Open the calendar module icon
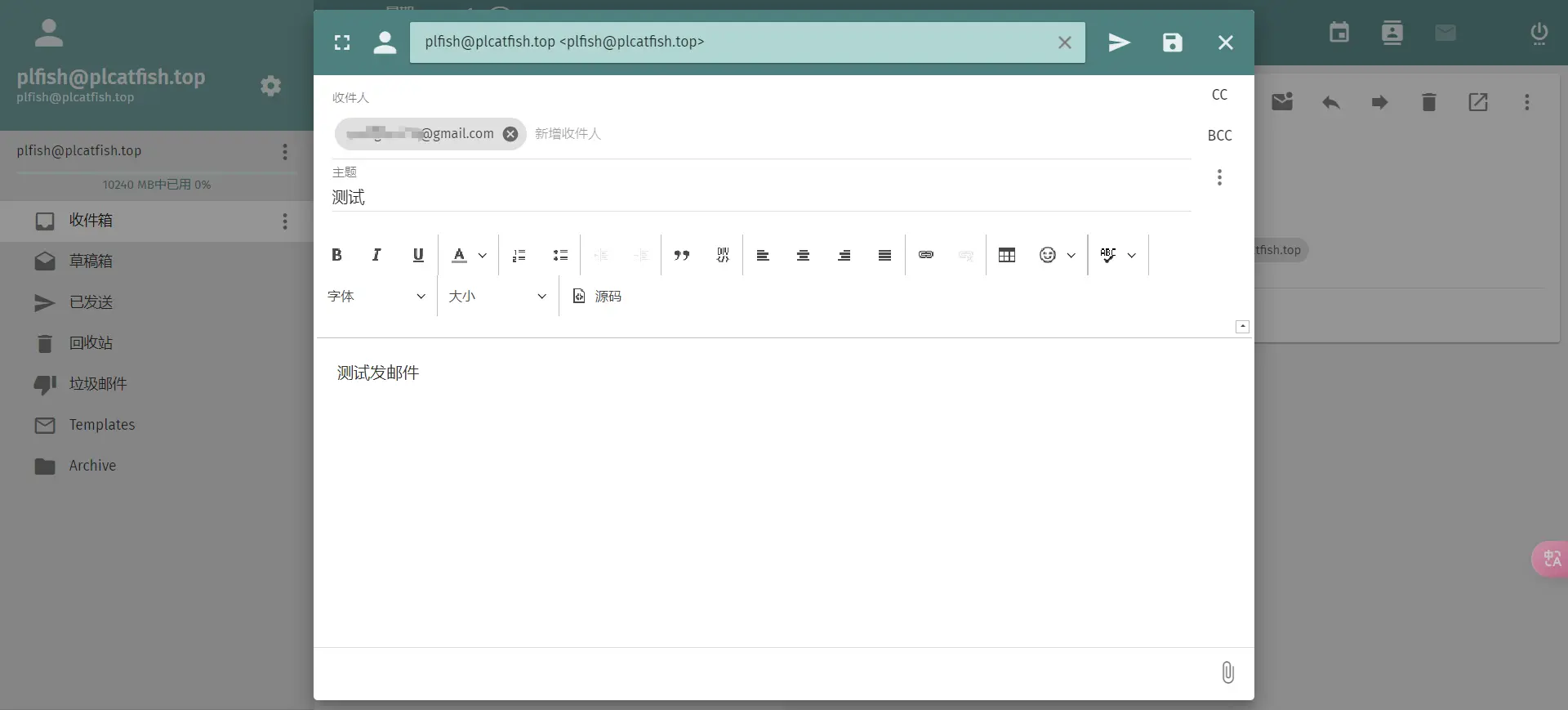 point(1339,33)
